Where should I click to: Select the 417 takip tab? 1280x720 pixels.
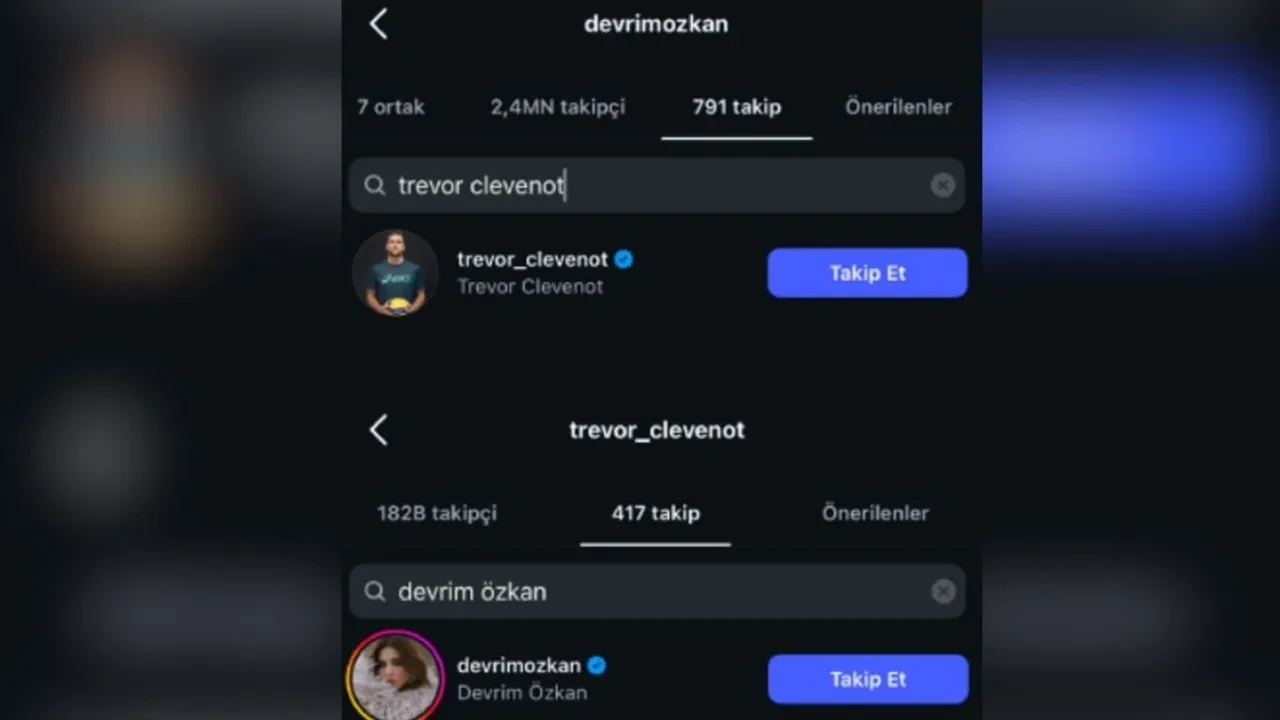[x=655, y=513]
